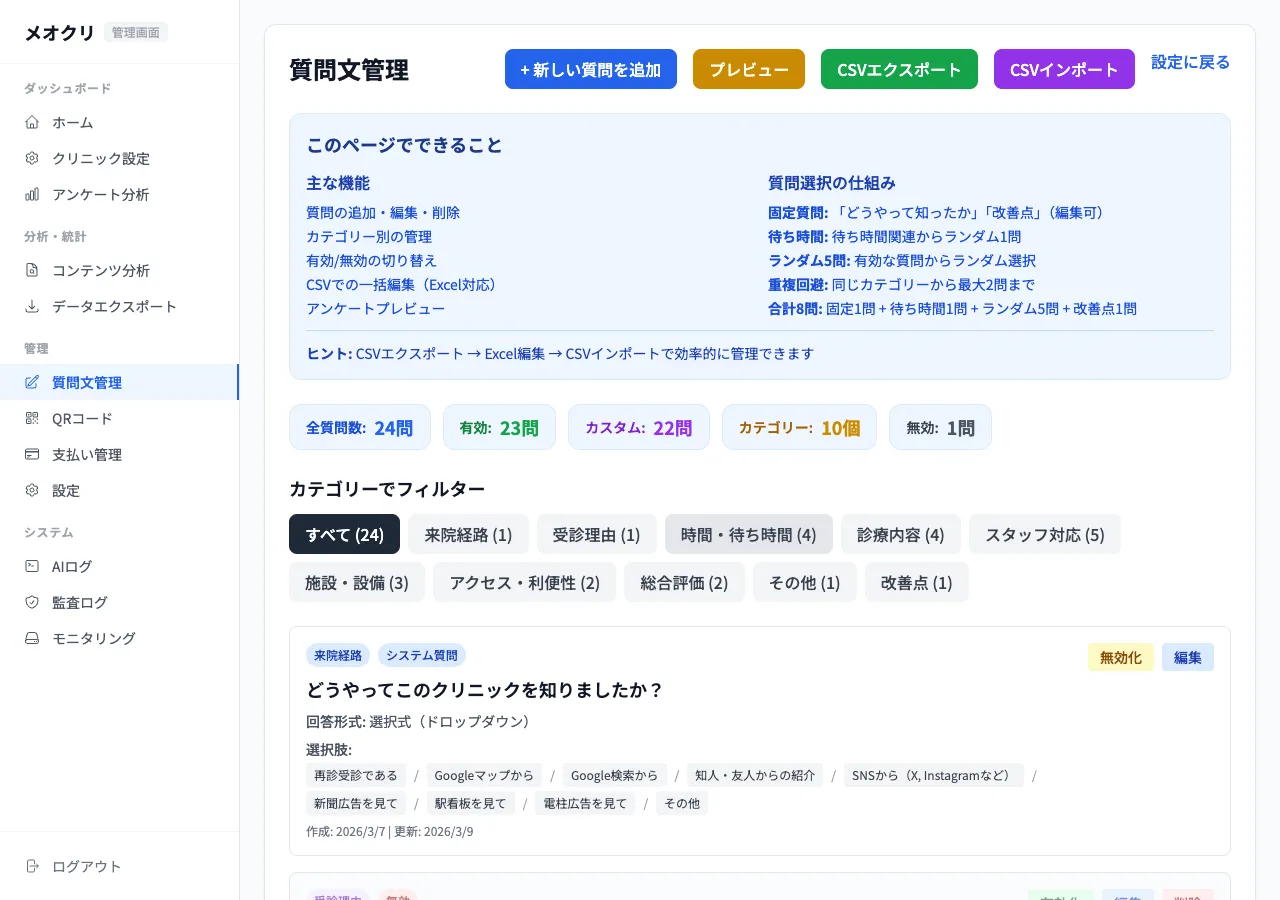Filter by 施設・設備 (3)
The height and width of the screenshot is (900, 1280).
coord(357,582)
